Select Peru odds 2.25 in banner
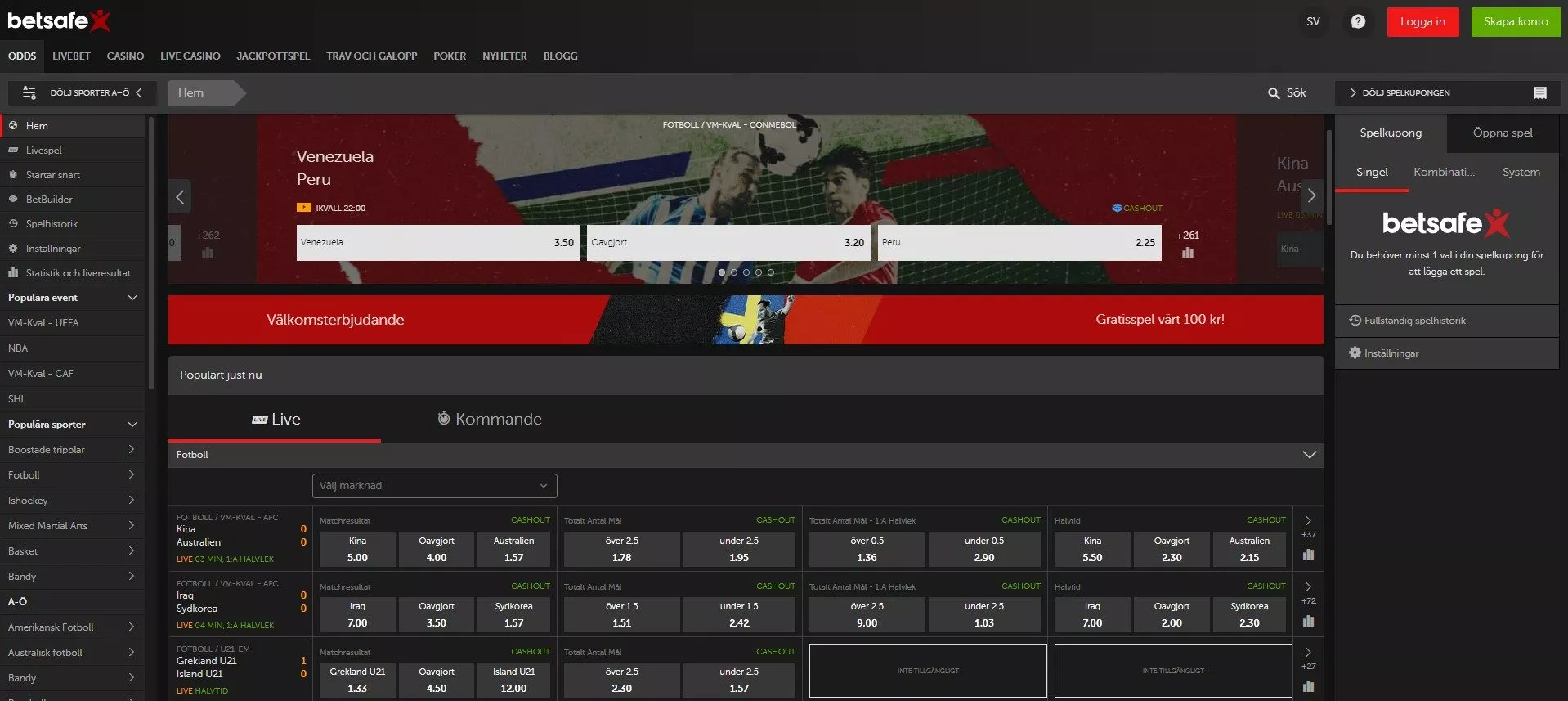Viewport: 1568px width, 701px height. pos(1019,243)
